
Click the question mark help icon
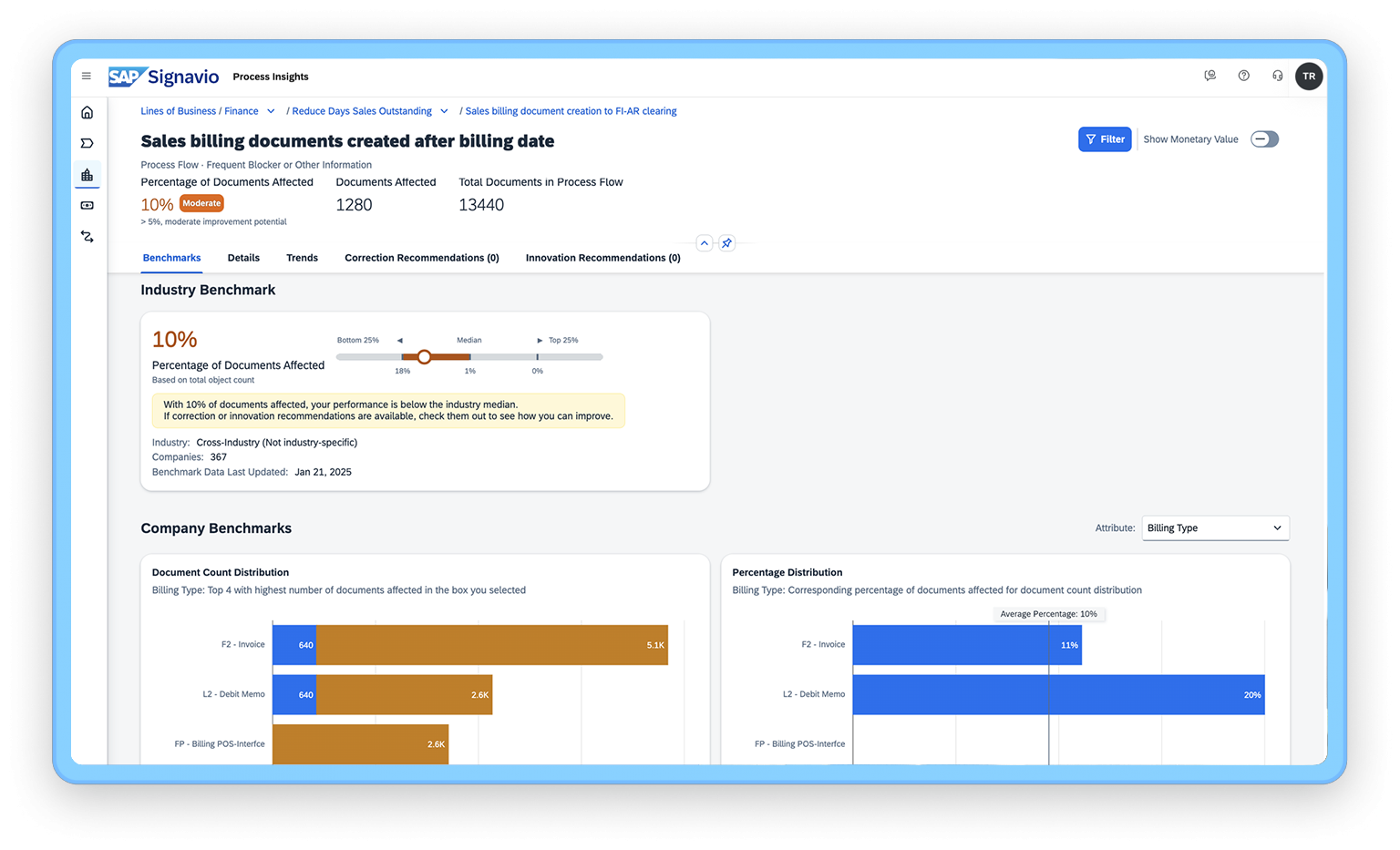point(1243,76)
